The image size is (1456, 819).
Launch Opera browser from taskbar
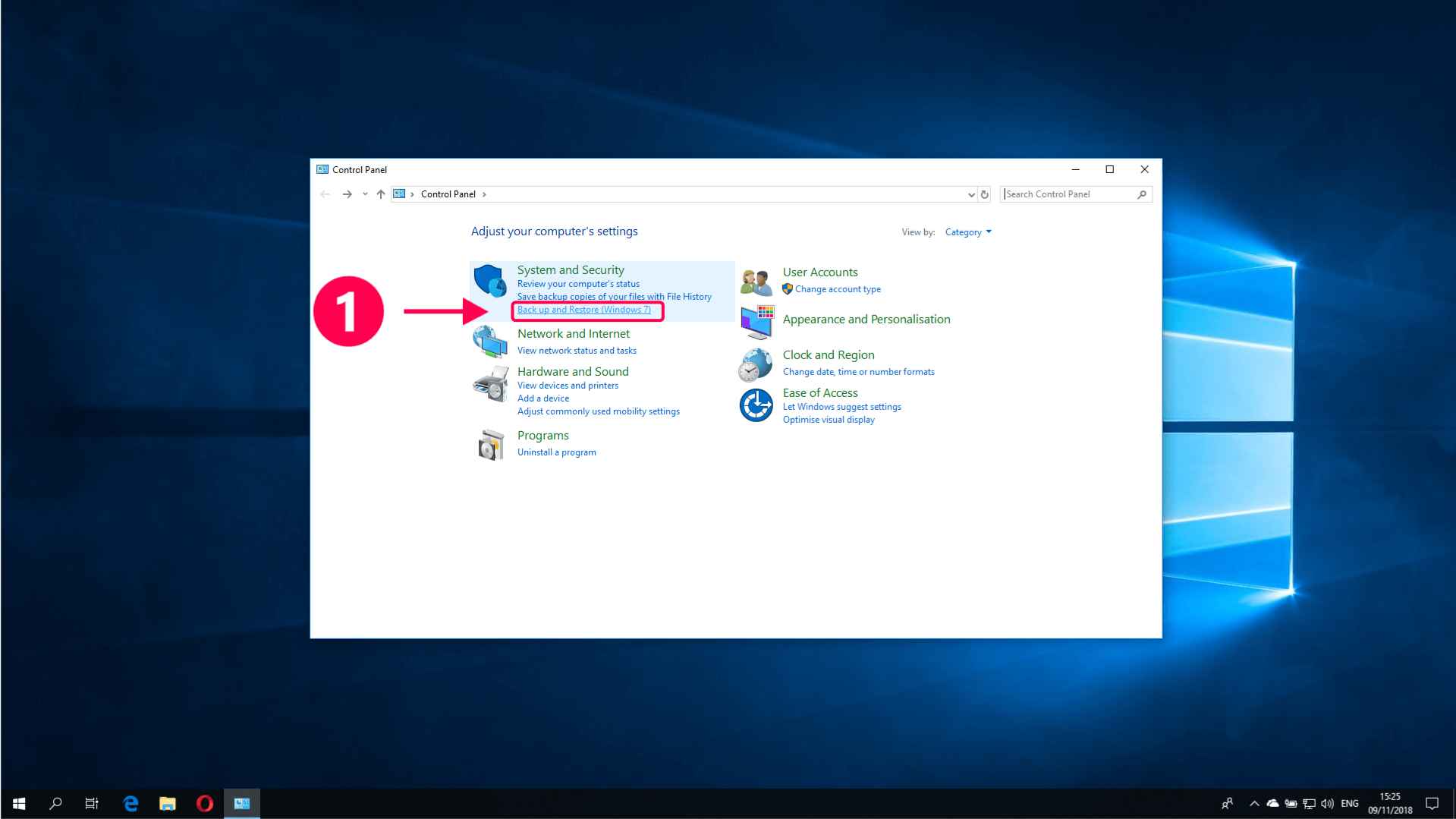(205, 803)
